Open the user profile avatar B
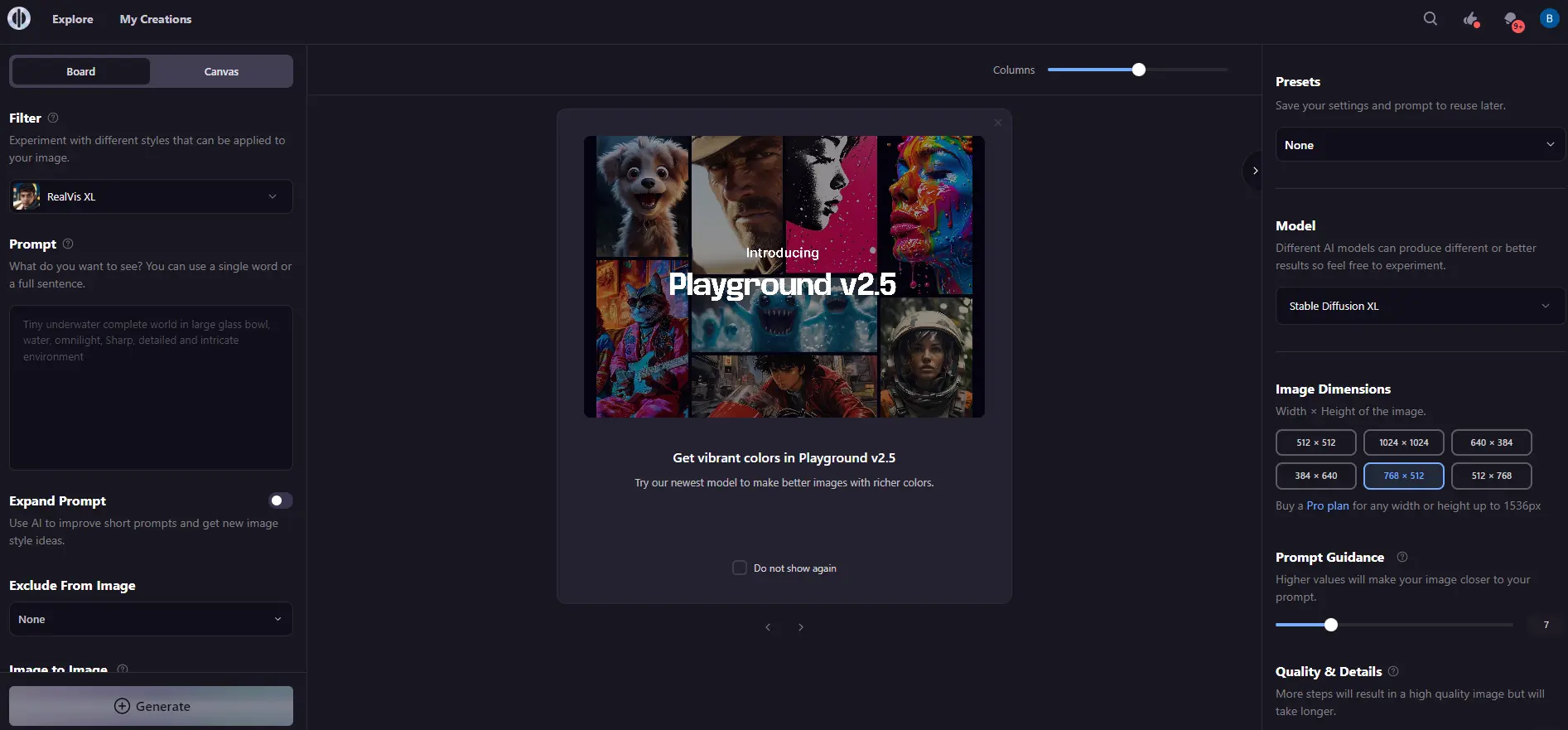Image resolution: width=1568 pixels, height=730 pixels. click(1550, 18)
